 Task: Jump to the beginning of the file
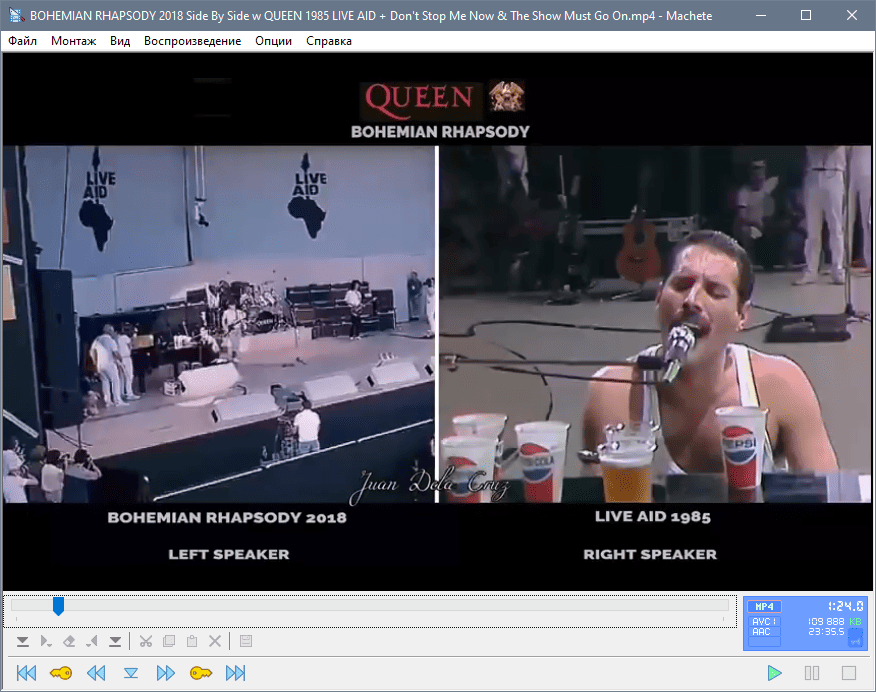coord(26,673)
